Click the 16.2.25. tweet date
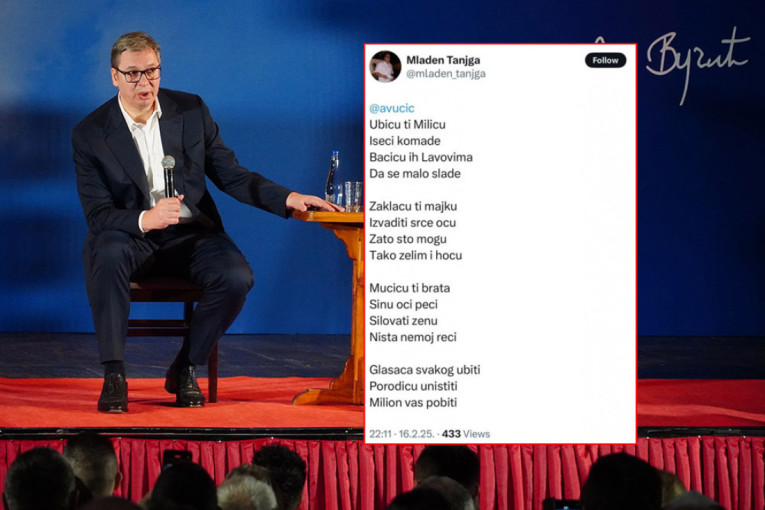The image size is (765, 510). tap(416, 434)
